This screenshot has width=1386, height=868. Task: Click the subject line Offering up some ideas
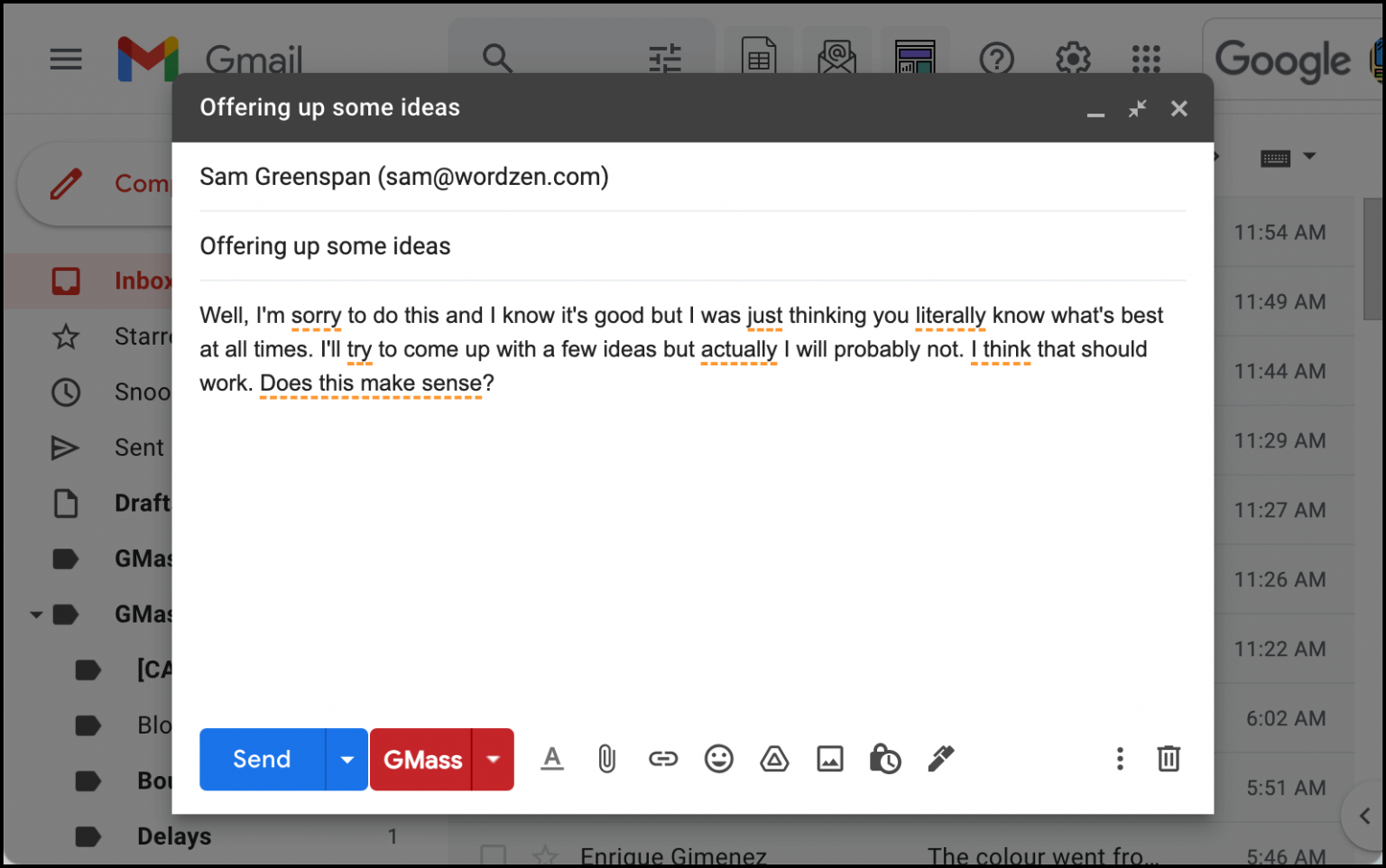[325, 245]
